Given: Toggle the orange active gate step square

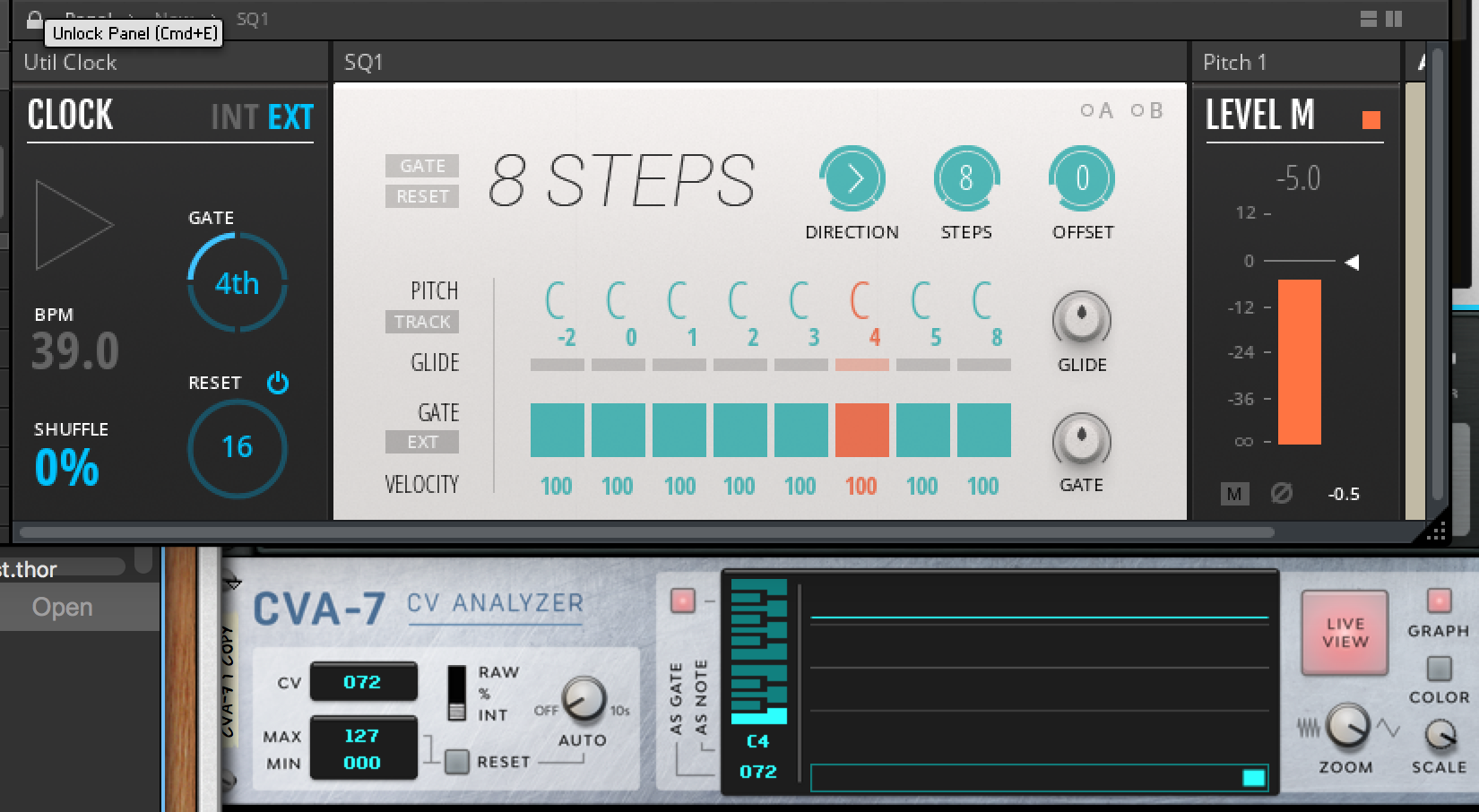Looking at the screenshot, I should 862,430.
